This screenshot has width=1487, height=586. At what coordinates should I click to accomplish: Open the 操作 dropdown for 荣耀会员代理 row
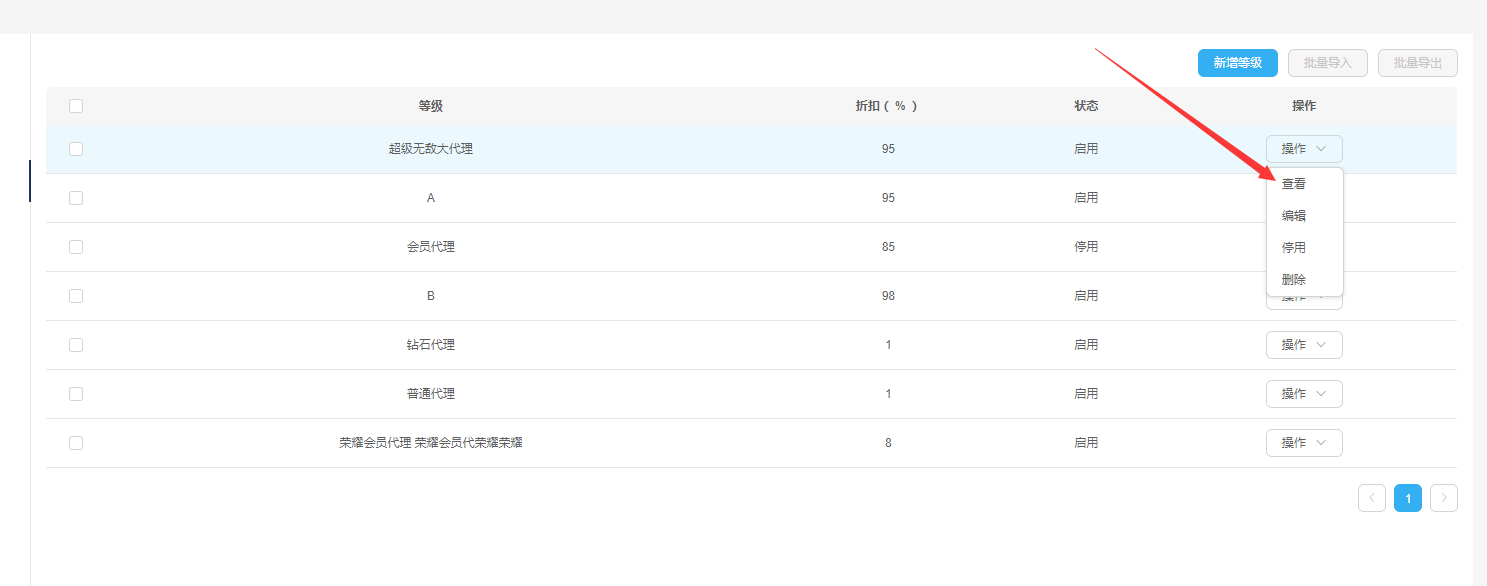click(1303, 443)
